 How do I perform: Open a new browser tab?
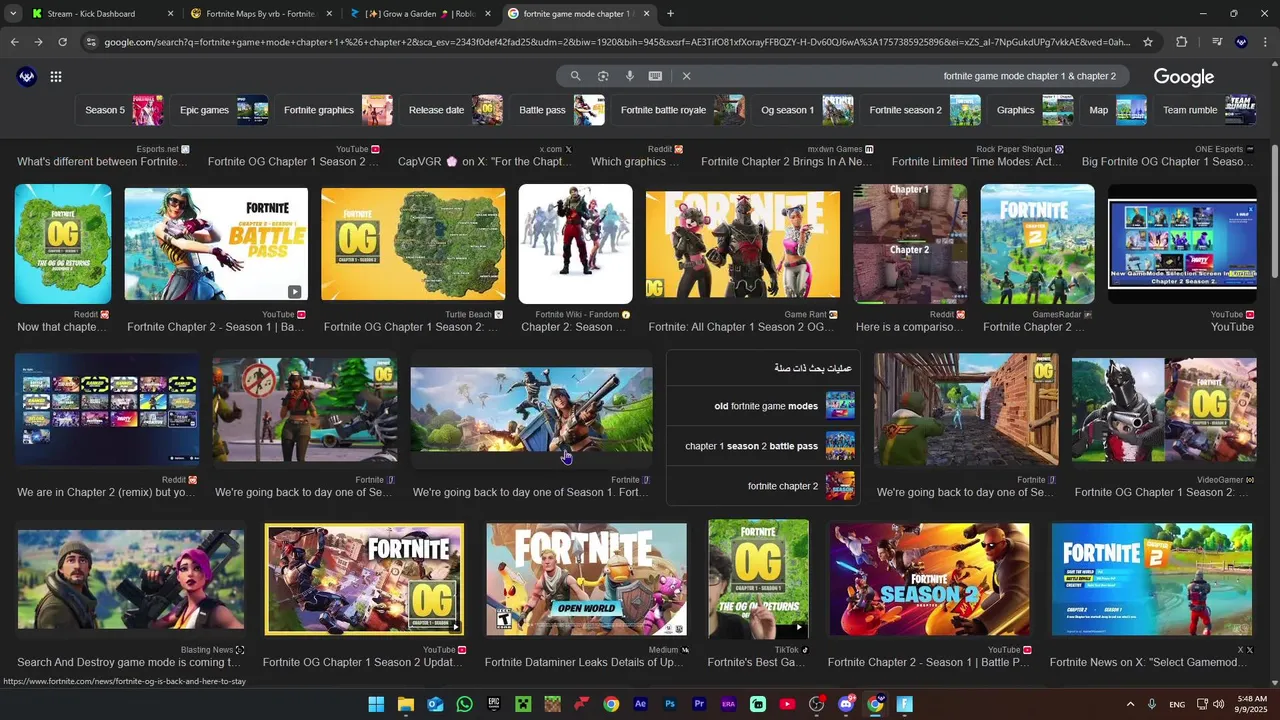click(x=670, y=14)
